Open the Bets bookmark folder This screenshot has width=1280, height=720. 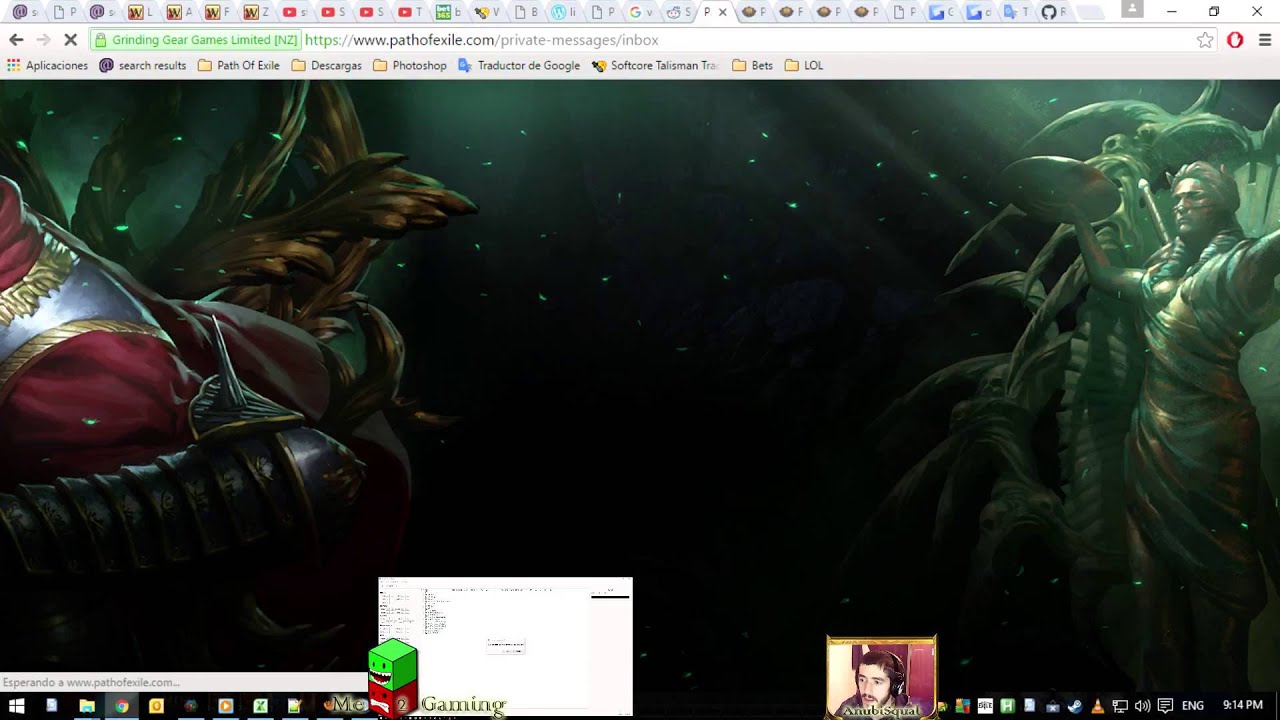click(x=753, y=65)
